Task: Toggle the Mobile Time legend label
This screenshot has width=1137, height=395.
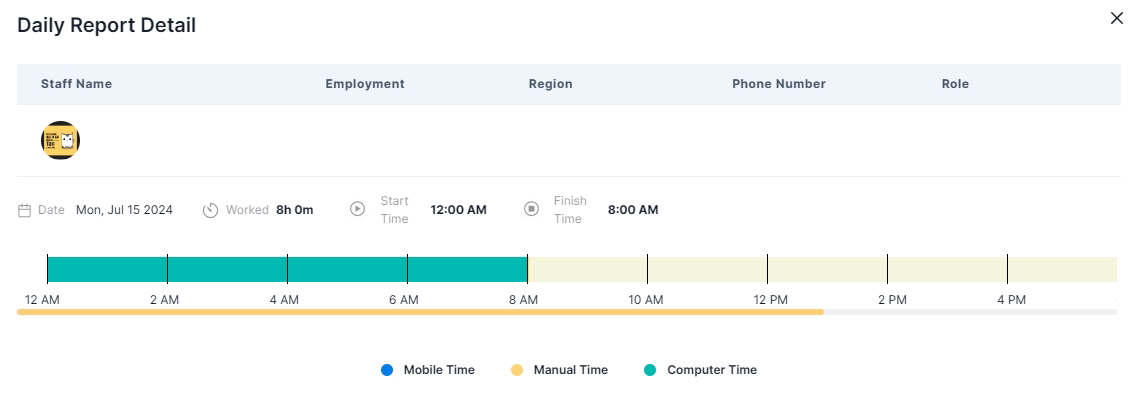Action: [439, 370]
